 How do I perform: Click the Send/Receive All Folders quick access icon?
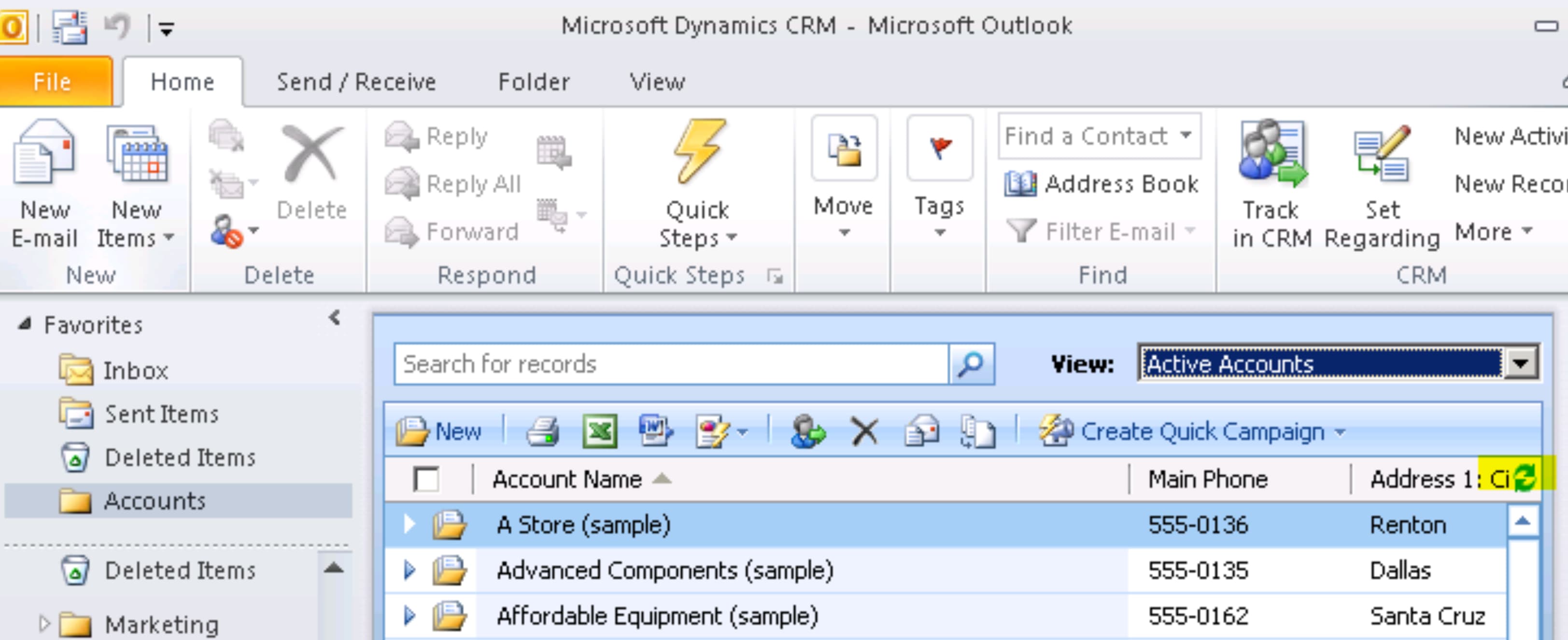tap(70, 27)
